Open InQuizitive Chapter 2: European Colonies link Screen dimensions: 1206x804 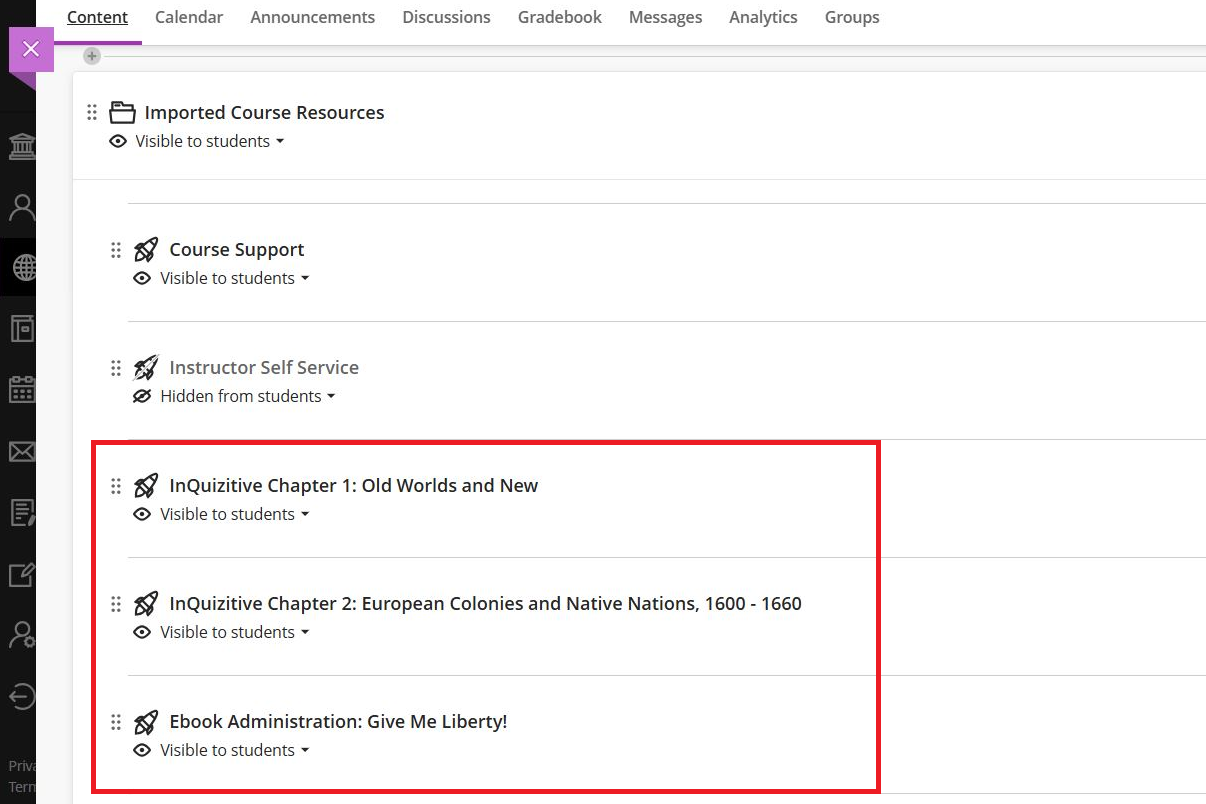(x=485, y=603)
